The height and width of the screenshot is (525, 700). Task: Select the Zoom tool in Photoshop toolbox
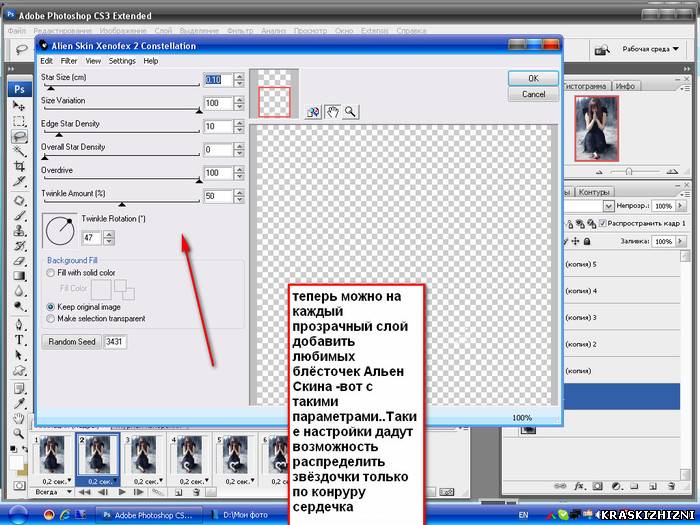tap(19, 433)
